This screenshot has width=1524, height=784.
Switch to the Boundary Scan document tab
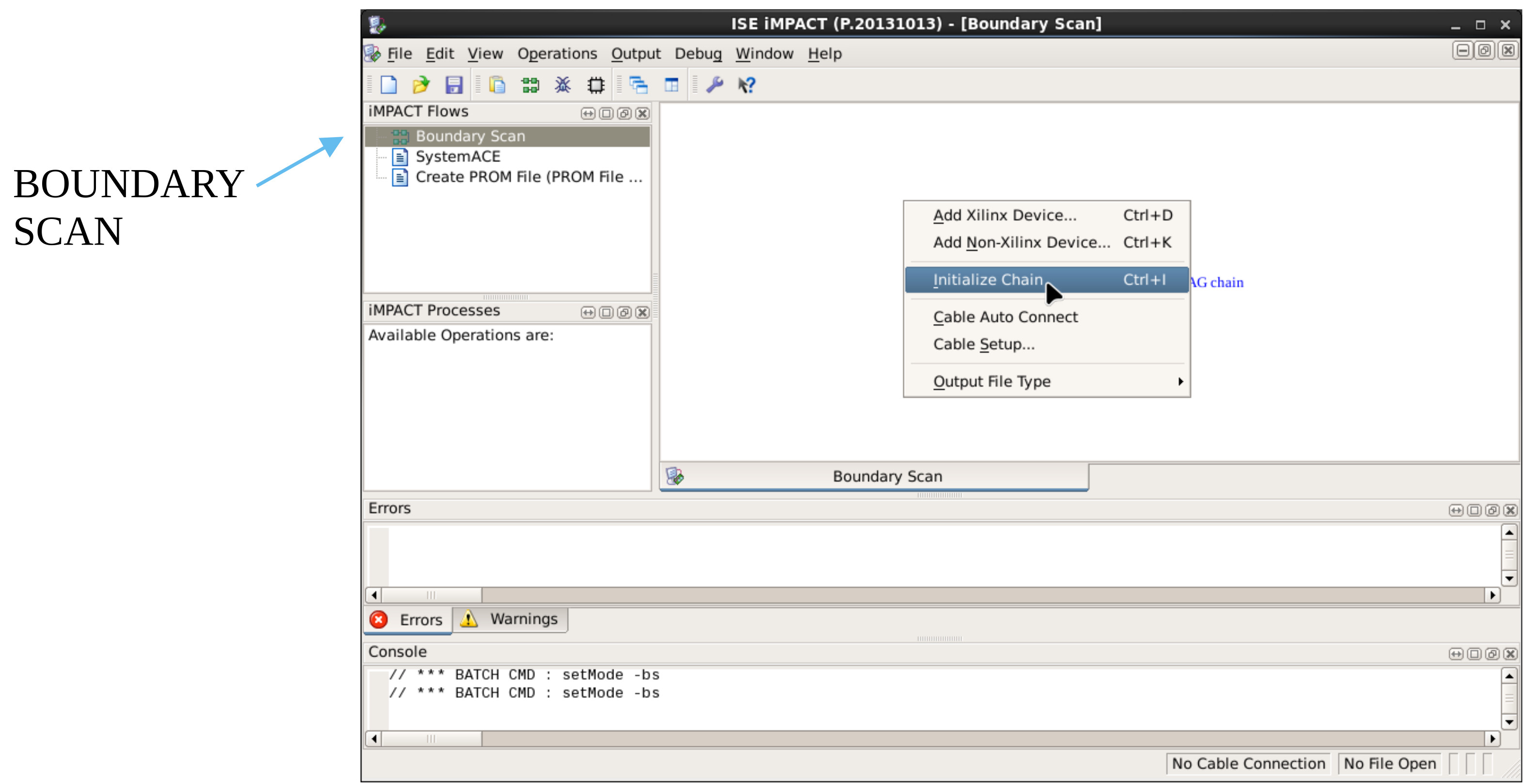click(874, 477)
